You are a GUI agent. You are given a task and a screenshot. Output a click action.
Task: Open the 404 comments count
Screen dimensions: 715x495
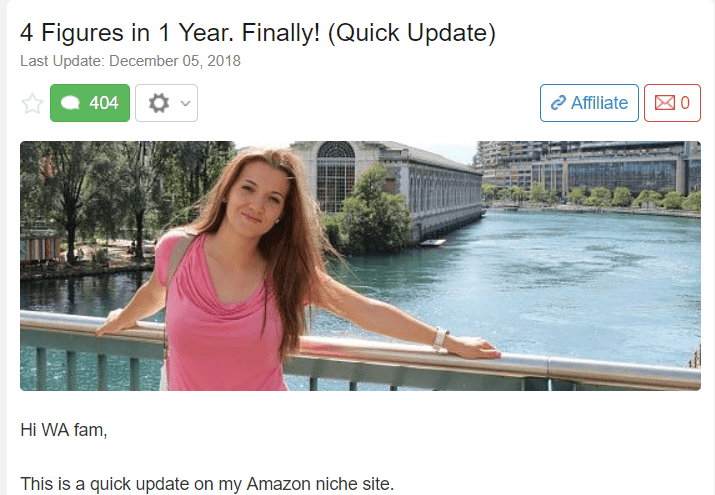pos(90,103)
